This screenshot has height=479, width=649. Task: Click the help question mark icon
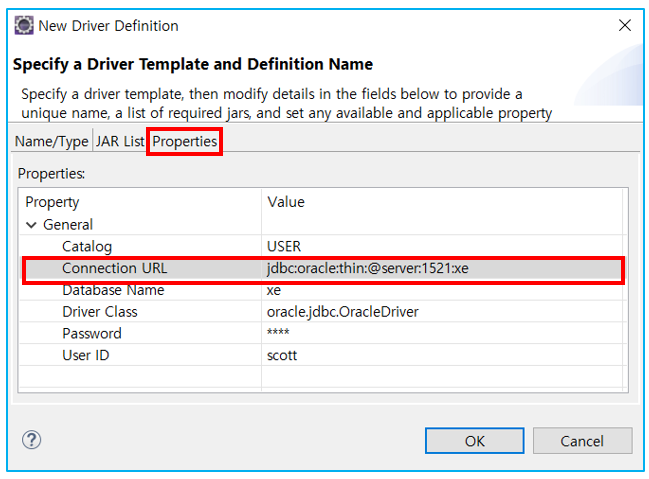click(x=31, y=440)
